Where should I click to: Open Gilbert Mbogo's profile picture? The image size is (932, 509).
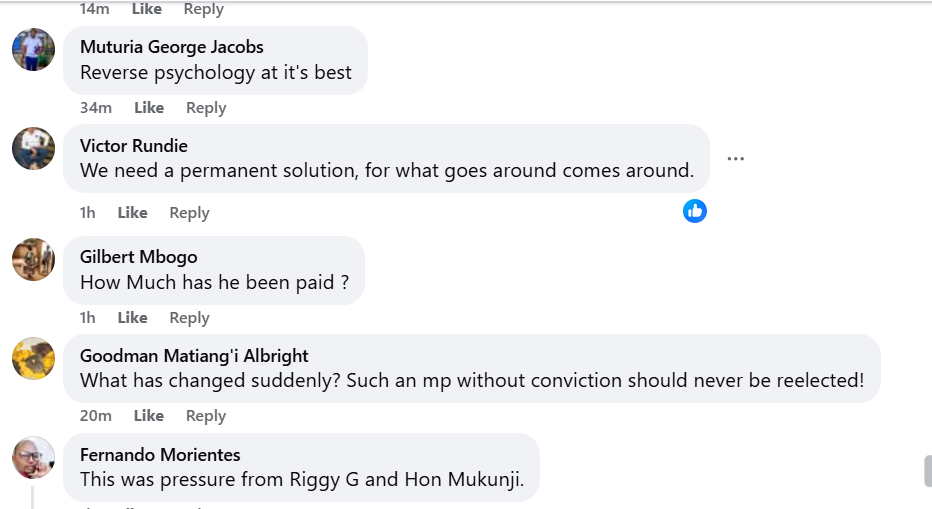coord(33,259)
